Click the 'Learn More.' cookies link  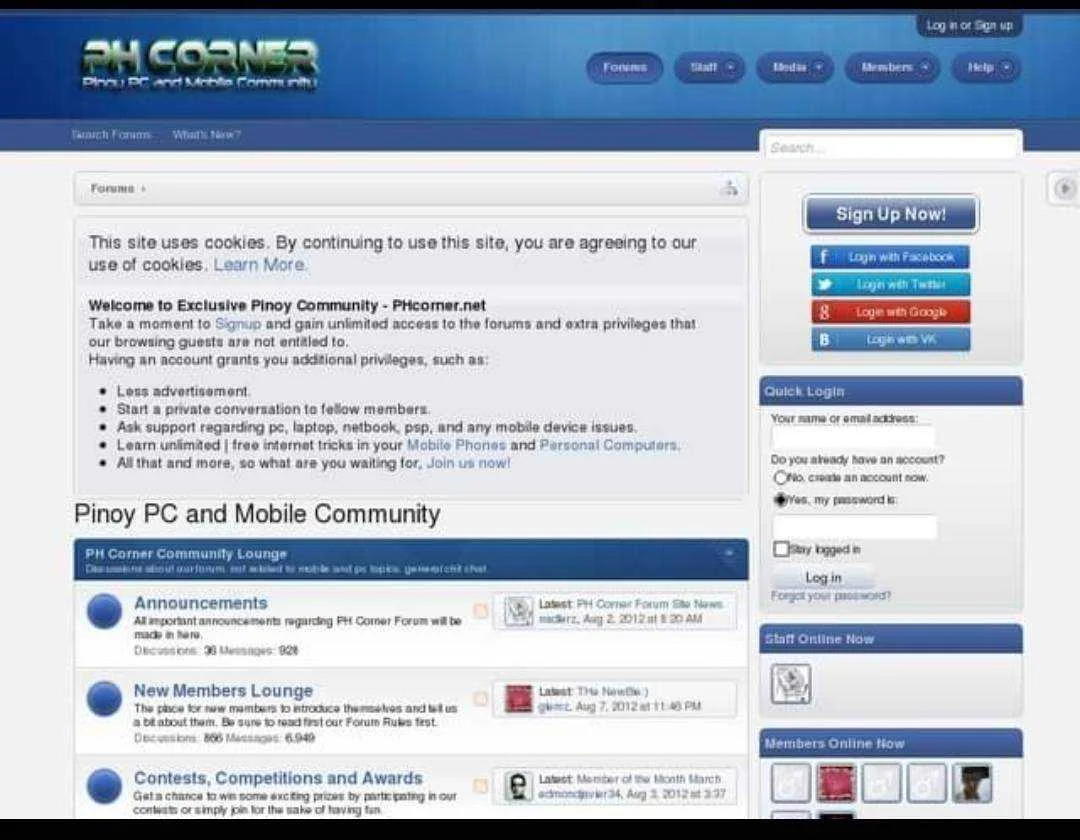(260, 264)
